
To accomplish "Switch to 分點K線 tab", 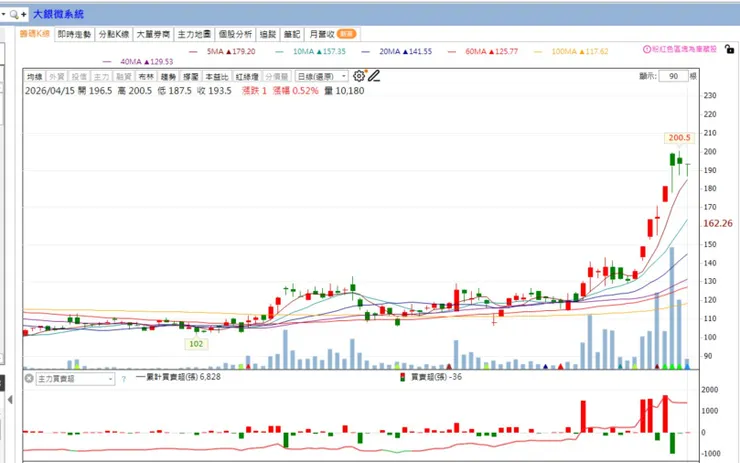I will [x=114, y=34].
